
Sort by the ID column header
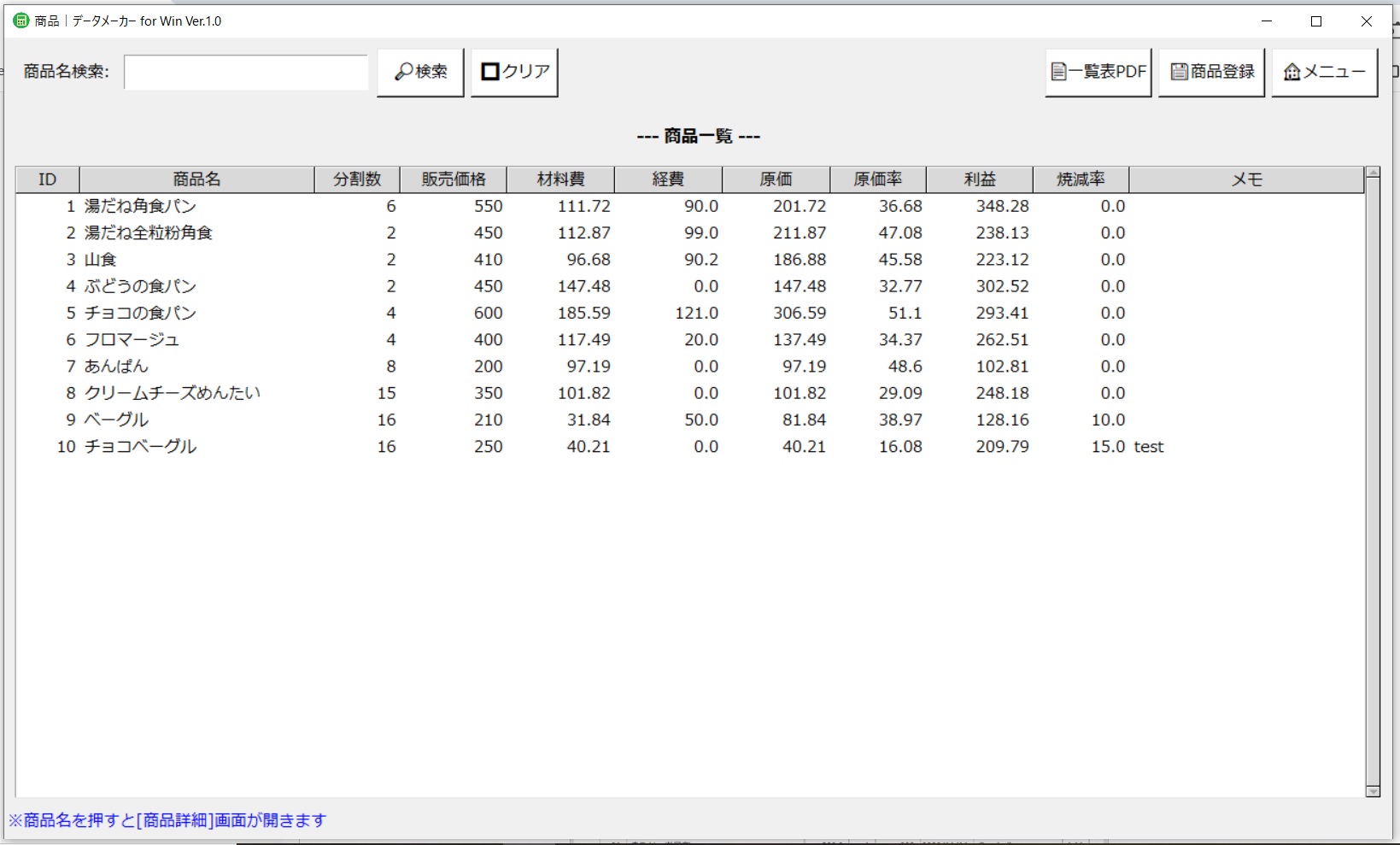[x=48, y=179]
